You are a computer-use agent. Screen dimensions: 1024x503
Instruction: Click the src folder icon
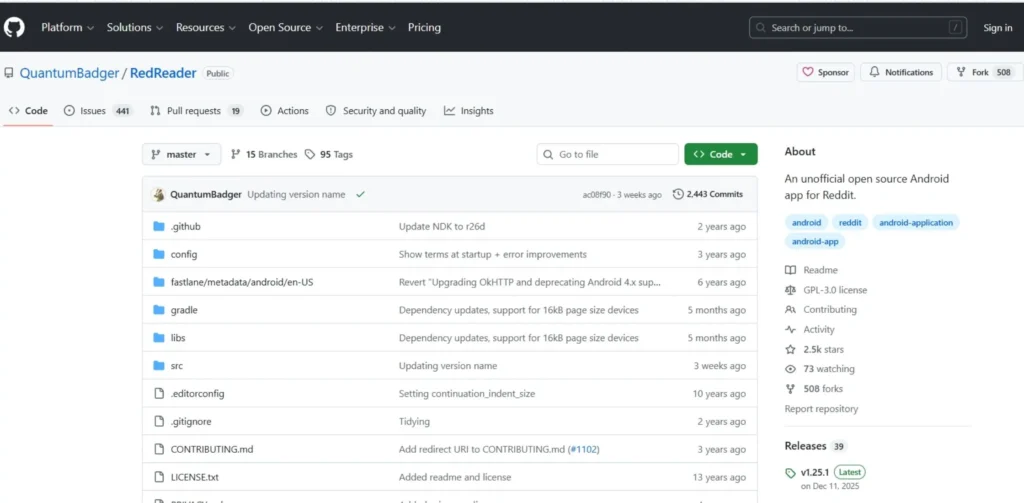click(159, 366)
